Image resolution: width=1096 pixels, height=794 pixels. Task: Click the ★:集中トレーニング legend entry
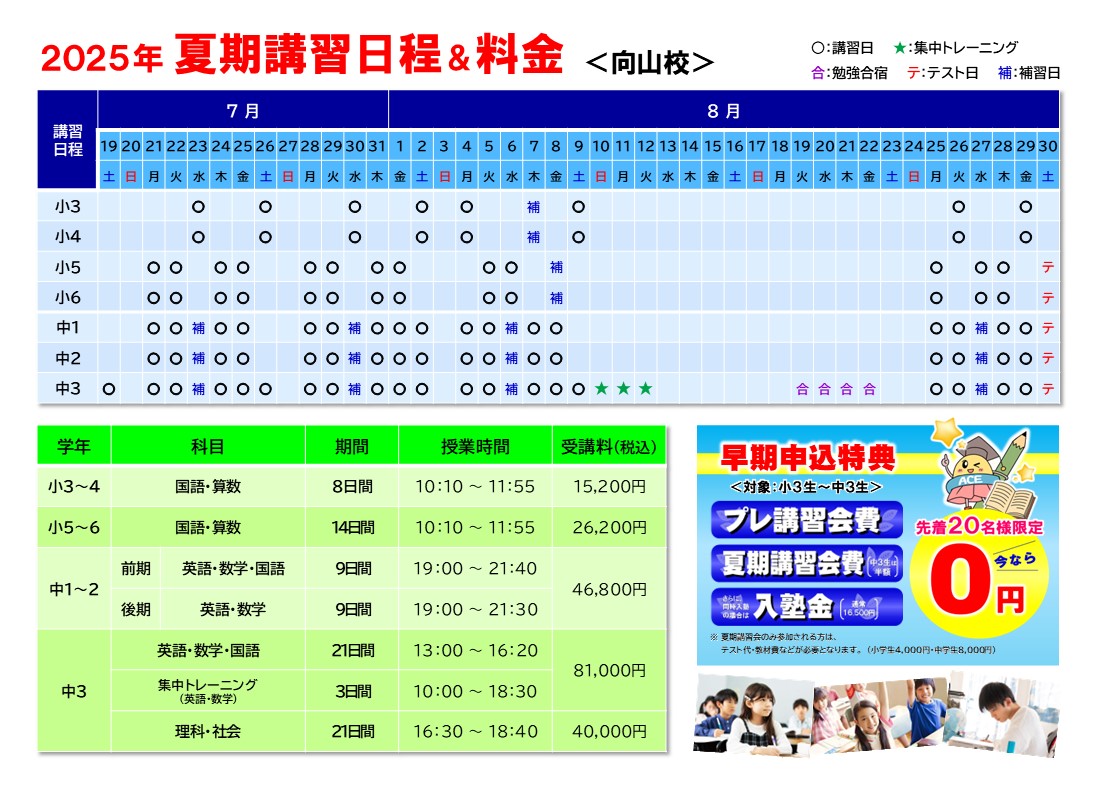point(956,48)
